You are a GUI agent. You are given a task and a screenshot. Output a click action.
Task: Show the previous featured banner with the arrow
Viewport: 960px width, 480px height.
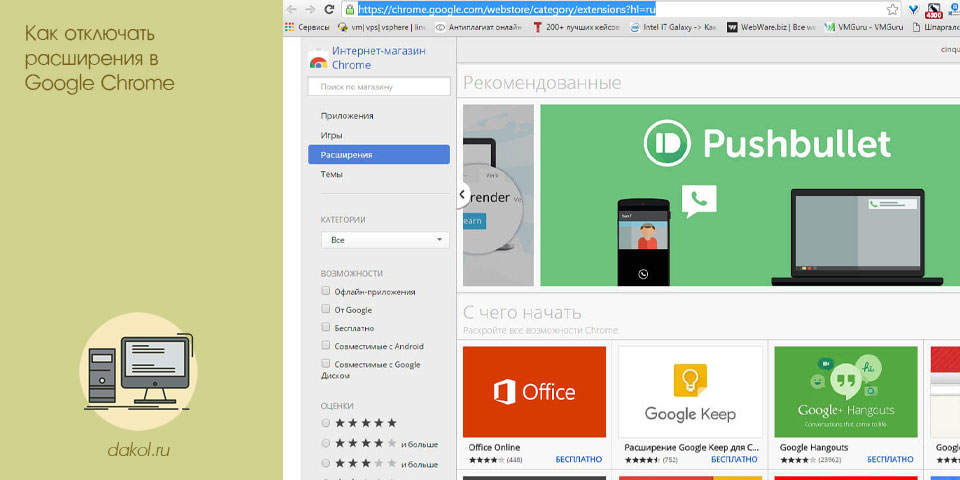click(463, 195)
